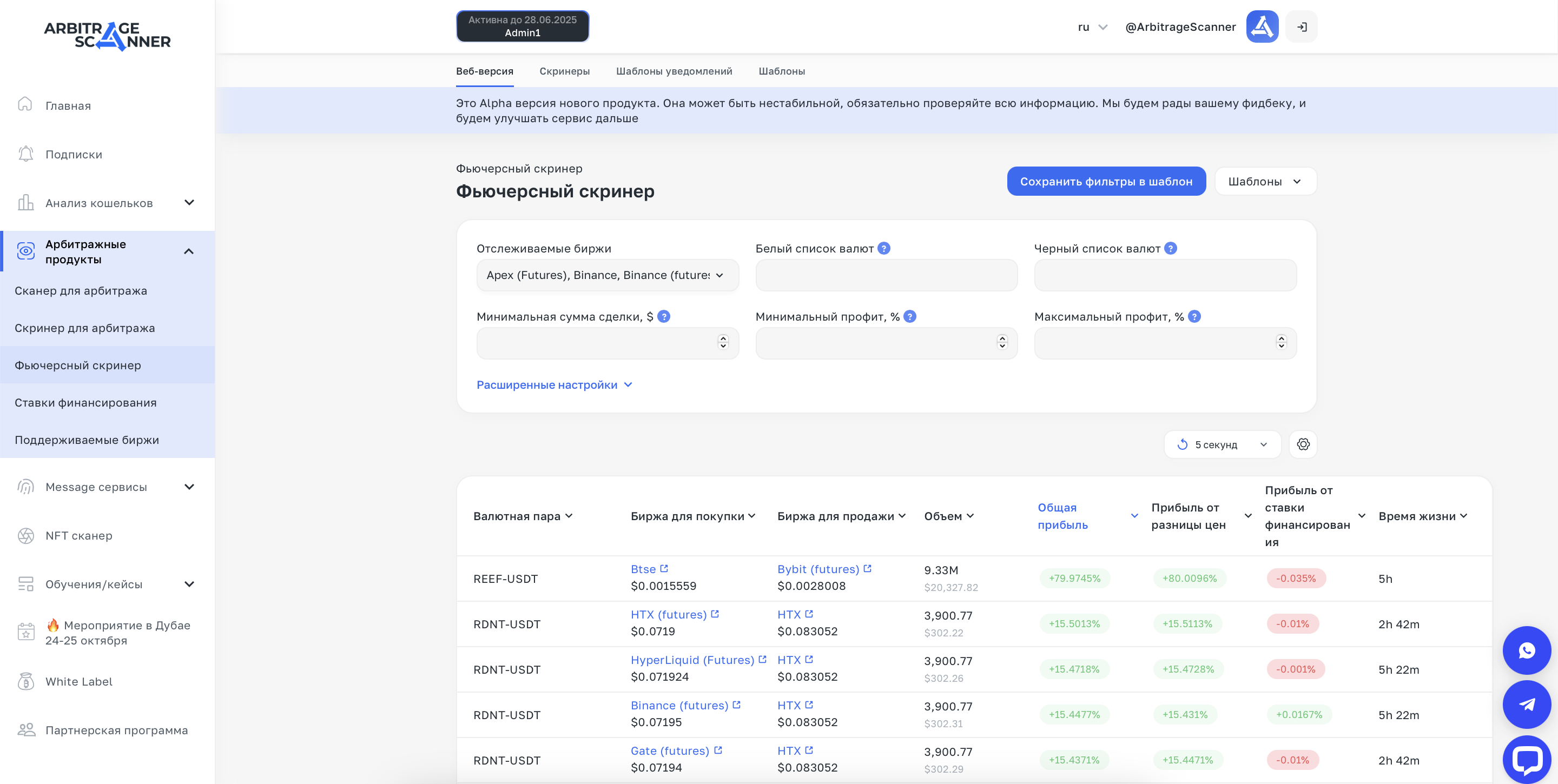1558x784 pixels.
Task: Click the calendar icon for Dubai event
Action: pos(25,632)
